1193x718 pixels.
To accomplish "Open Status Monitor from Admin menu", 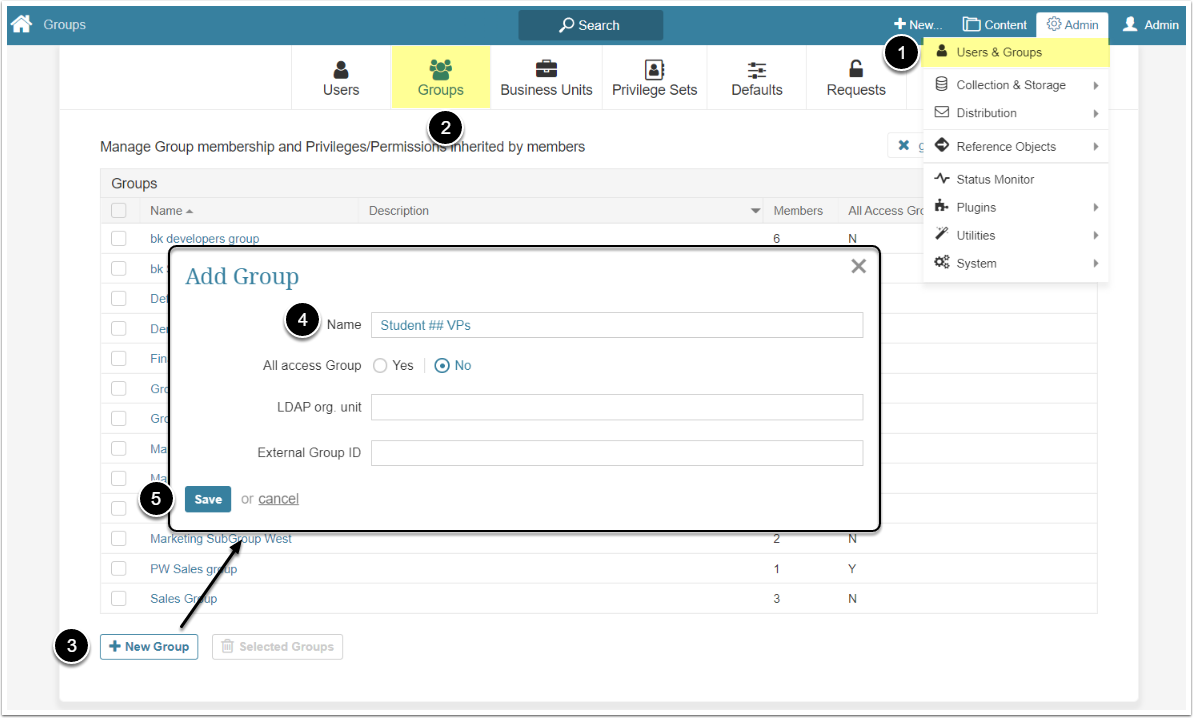I will pos(994,179).
